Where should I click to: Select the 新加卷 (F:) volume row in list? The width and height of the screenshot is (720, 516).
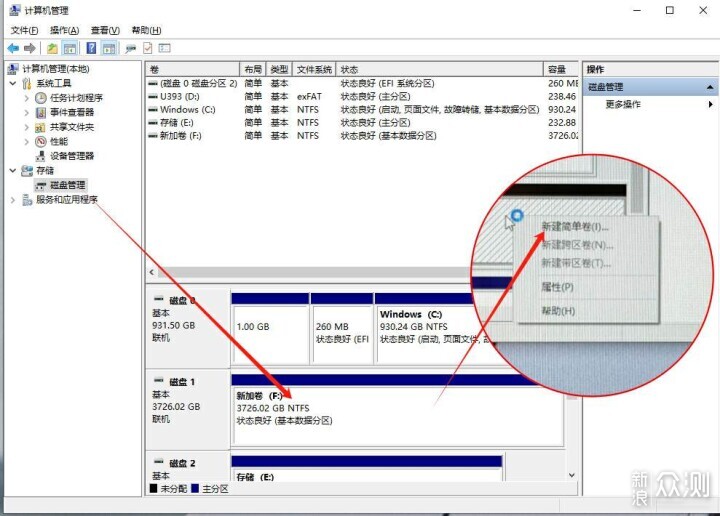(x=362, y=136)
